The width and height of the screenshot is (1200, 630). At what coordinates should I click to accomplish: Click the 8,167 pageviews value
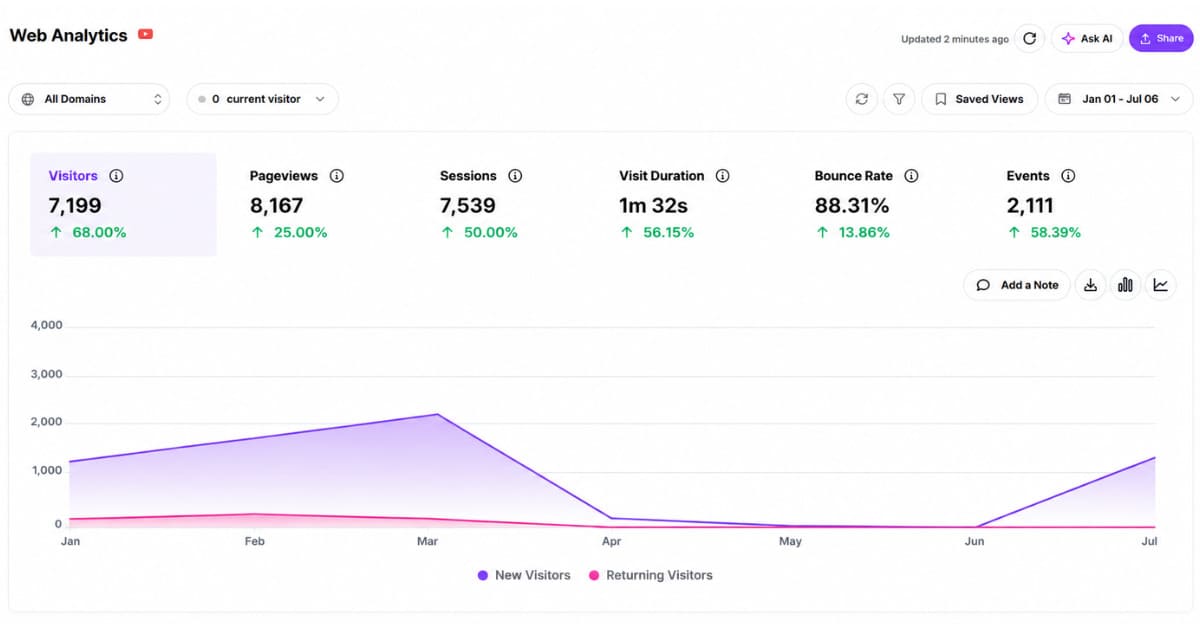(276, 206)
